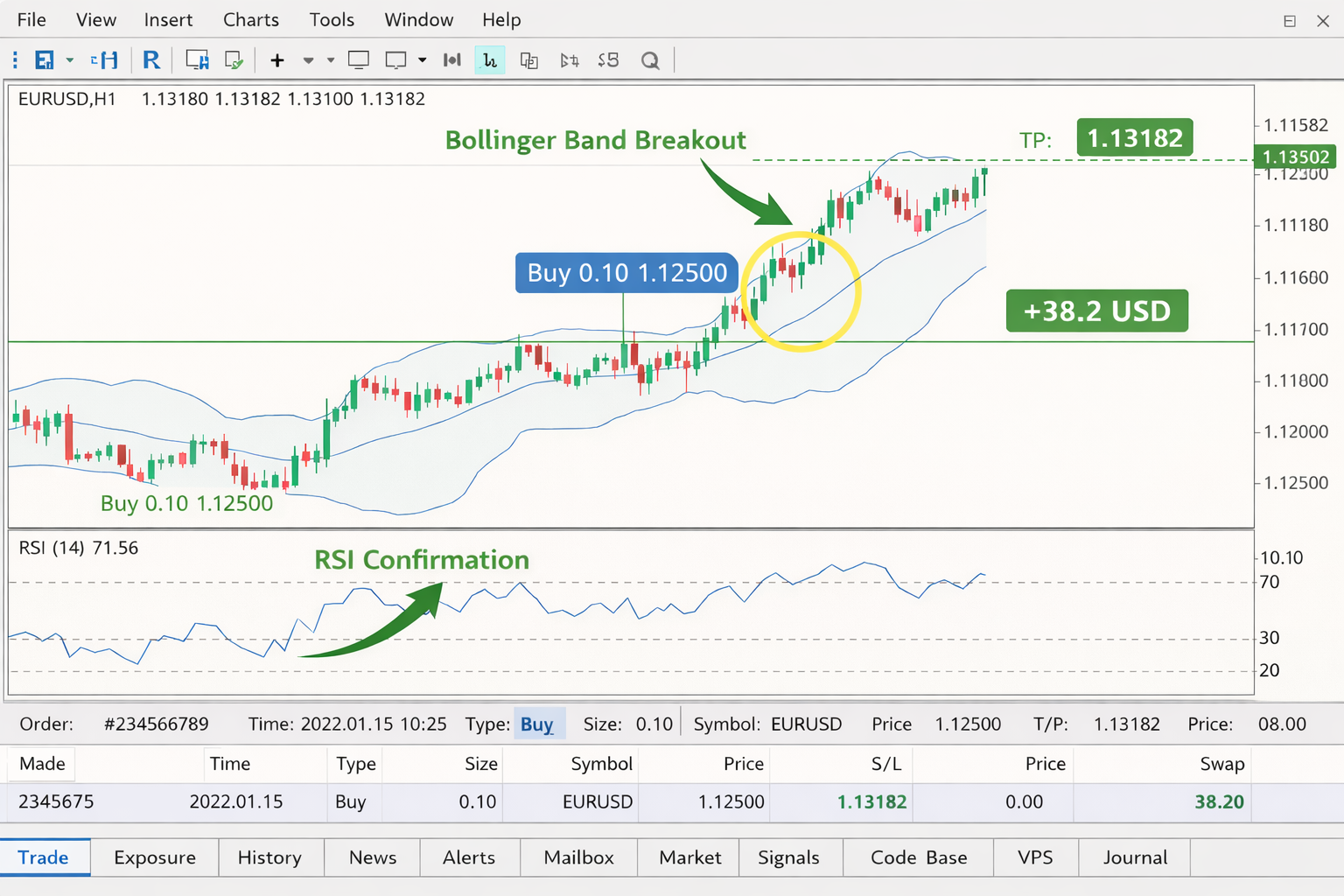
Task: Open dropdown arrow beside blue chart icon
Action: click(70, 60)
